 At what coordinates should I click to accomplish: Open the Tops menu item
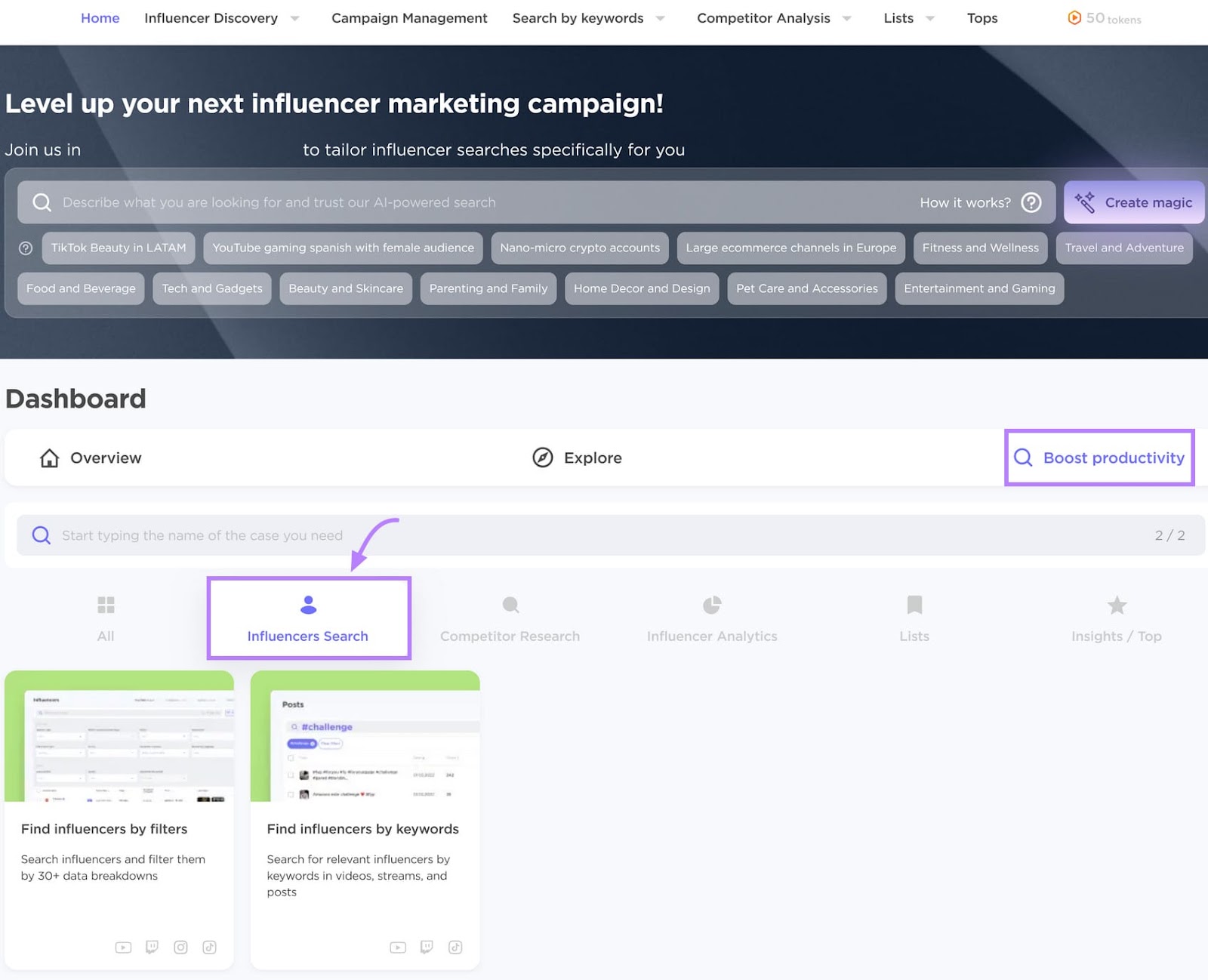coord(981,18)
